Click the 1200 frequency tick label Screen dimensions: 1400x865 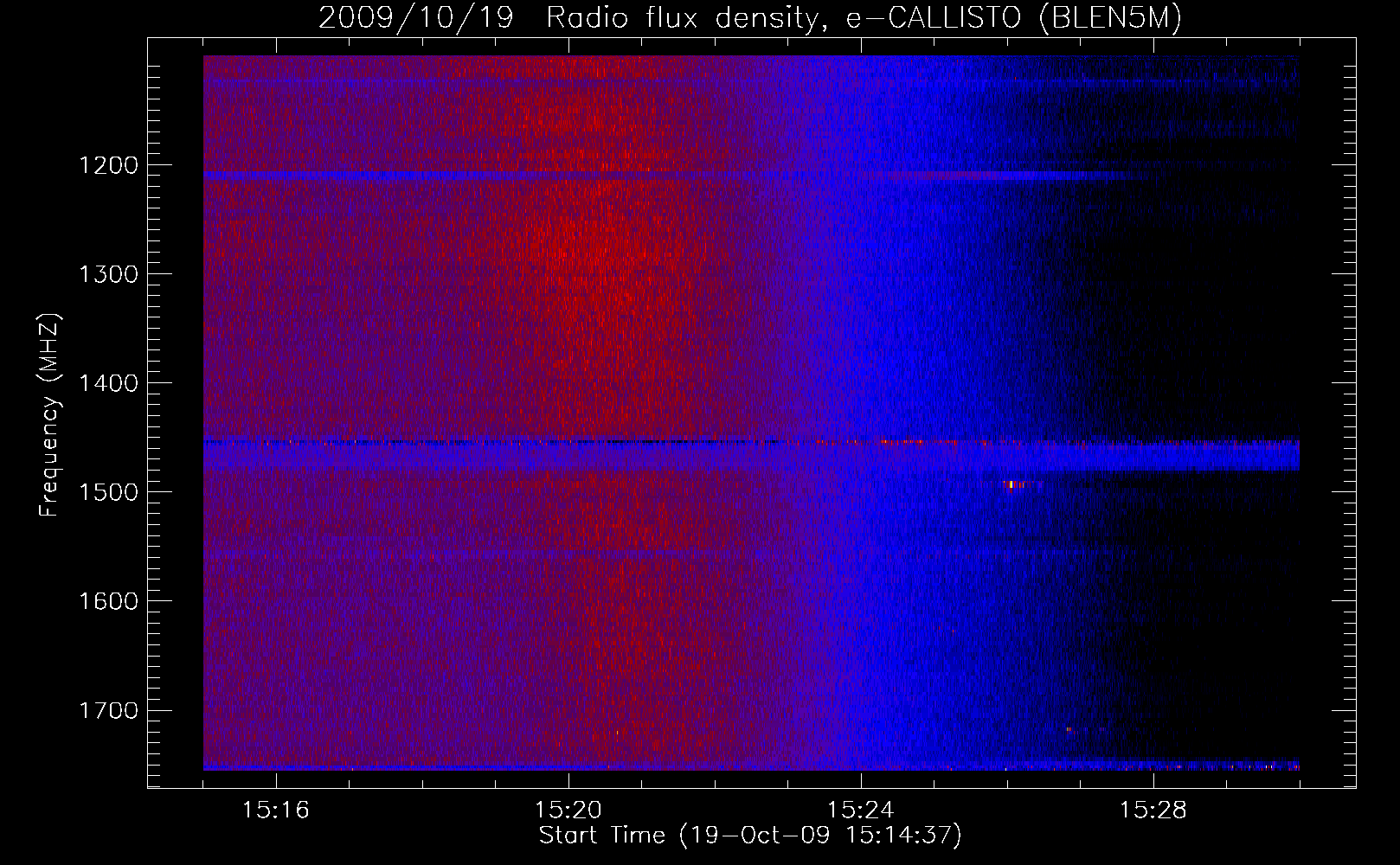(x=108, y=165)
